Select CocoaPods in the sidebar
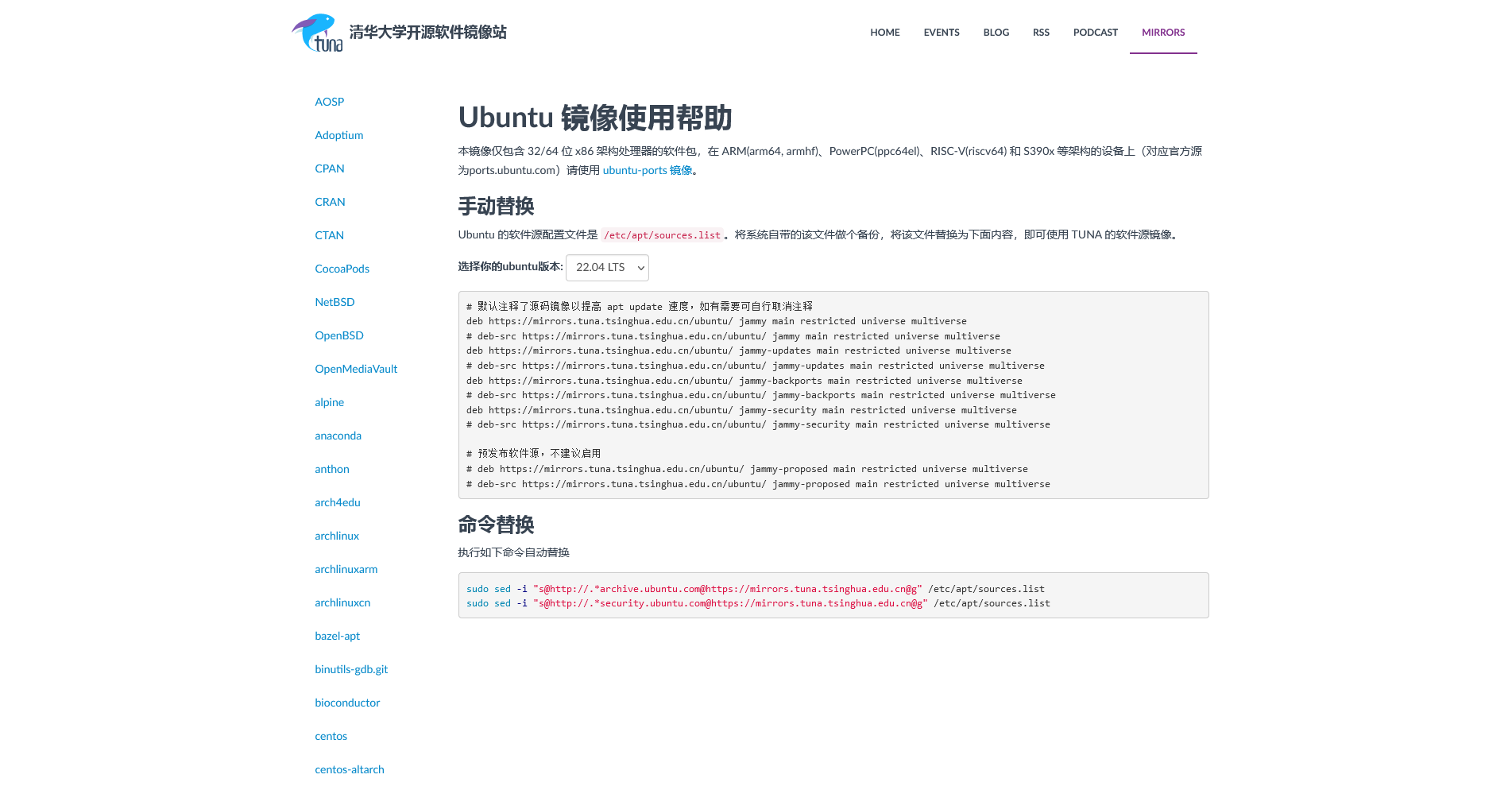This screenshot has width=1512, height=790. [342, 269]
